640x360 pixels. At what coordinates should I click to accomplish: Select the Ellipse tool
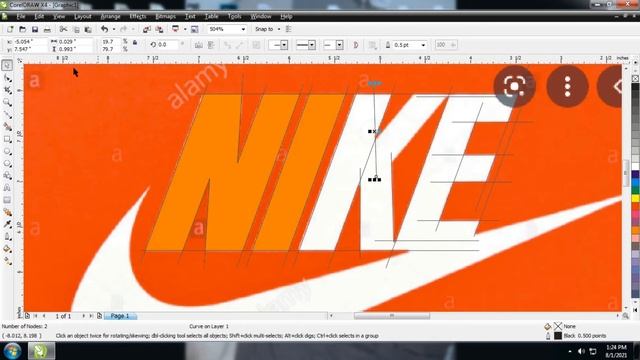click(x=7, y=151)
